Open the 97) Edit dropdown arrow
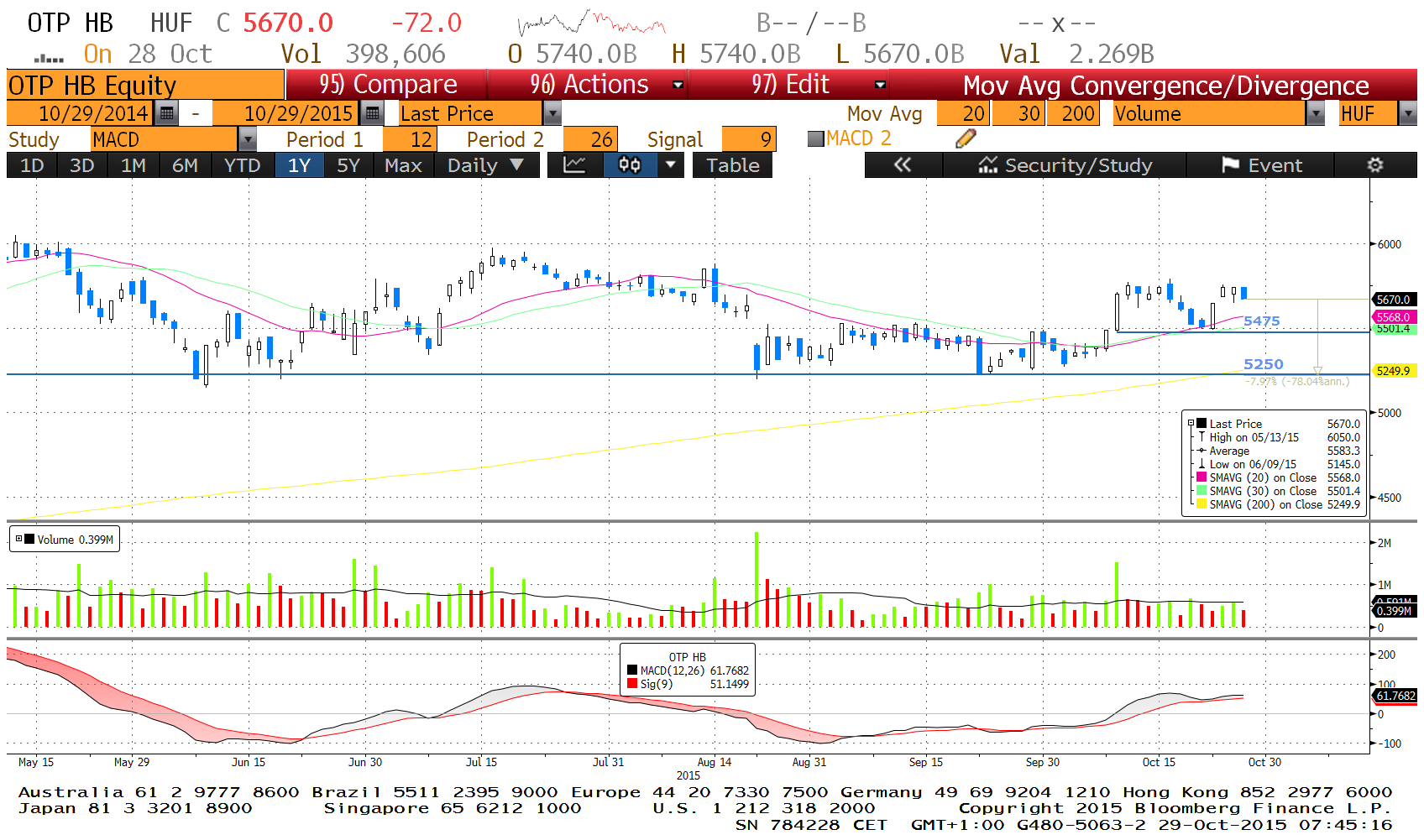 tap(880, 85)
